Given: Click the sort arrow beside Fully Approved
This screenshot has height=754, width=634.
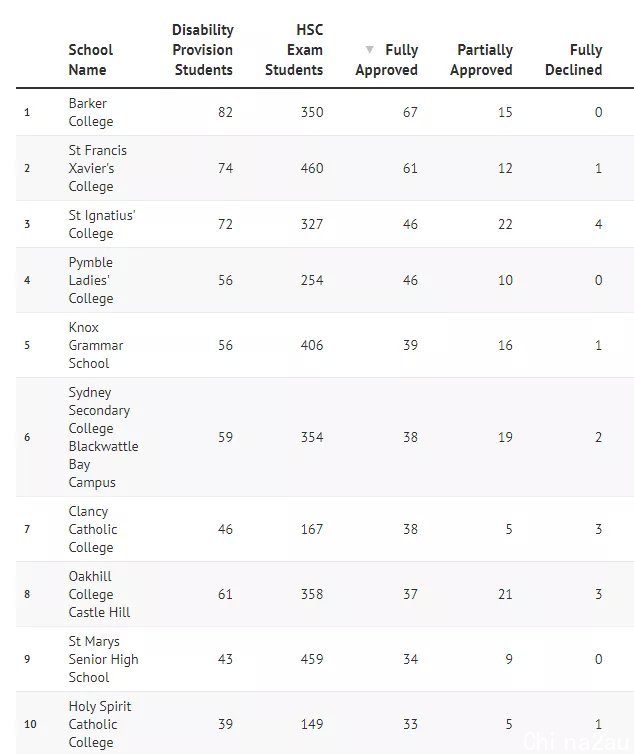Looking at the screenshot, I should pyautogui.click(x=369, y=50).
